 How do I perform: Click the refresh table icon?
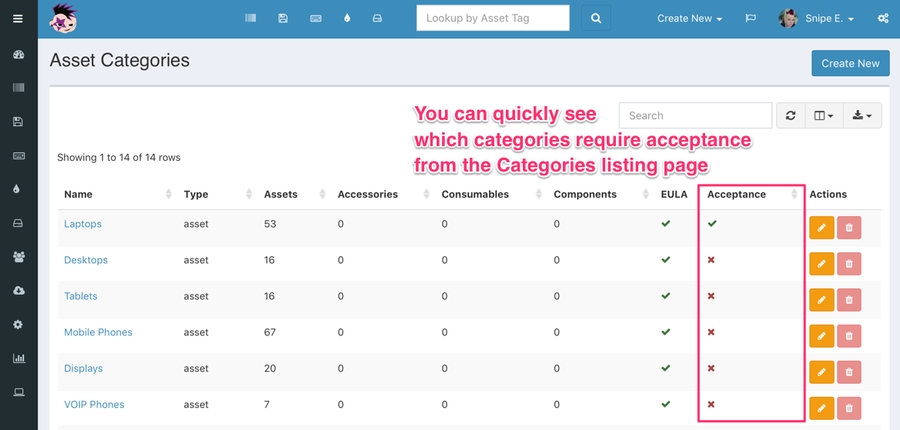point(790,116)
